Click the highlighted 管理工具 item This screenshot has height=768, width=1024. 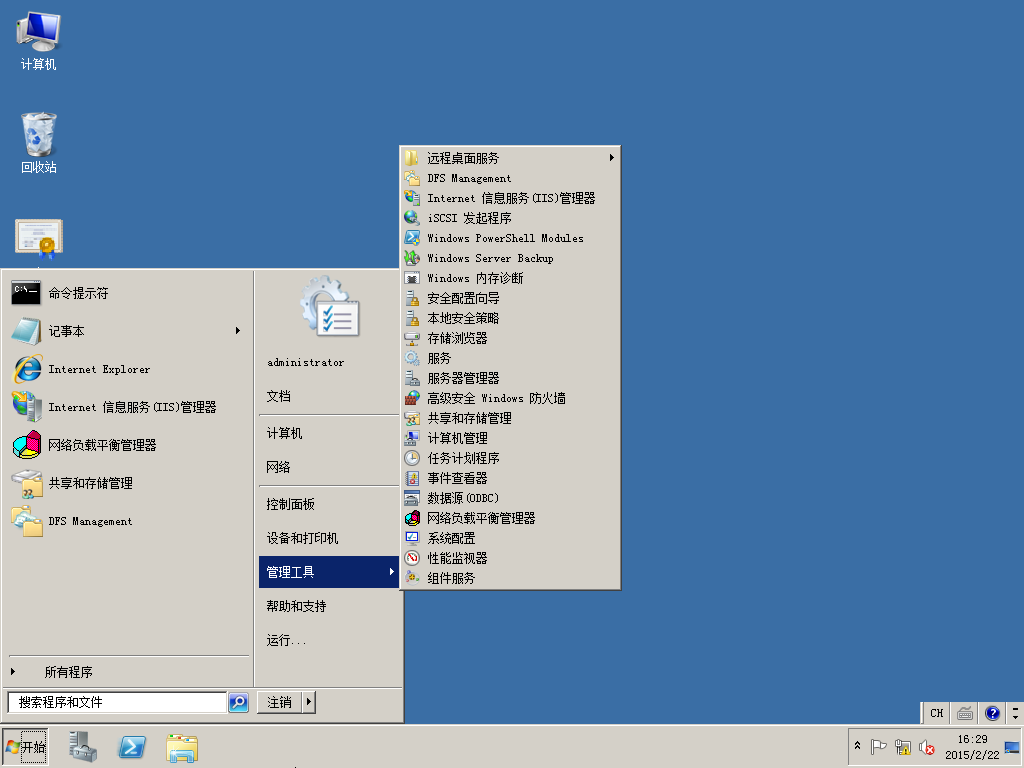(328, 572)
